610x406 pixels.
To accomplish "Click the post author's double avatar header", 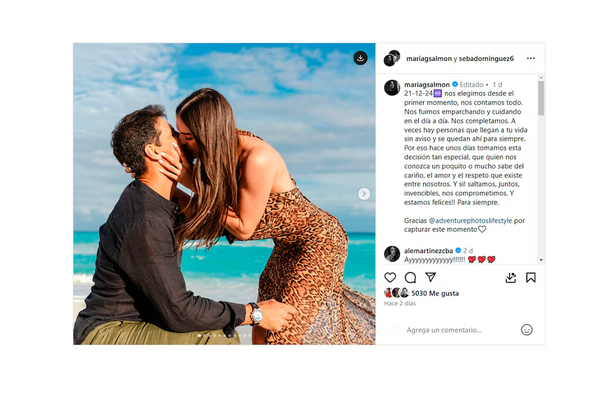I will 392,58.
